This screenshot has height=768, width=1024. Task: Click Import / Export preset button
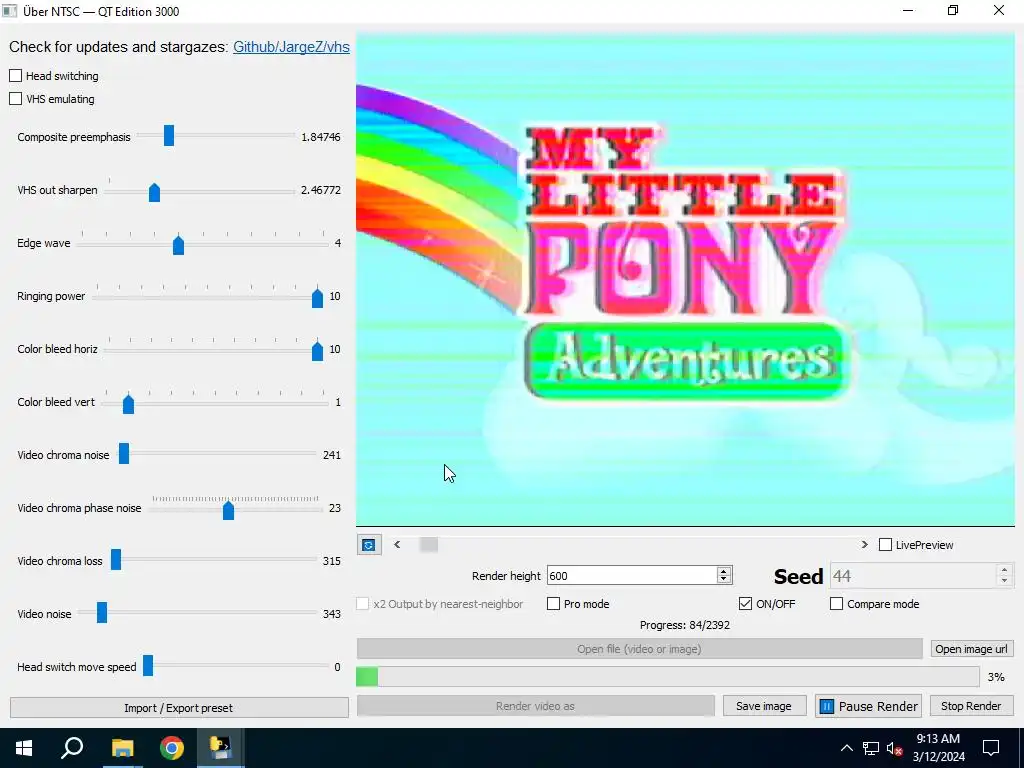[179, 708]
